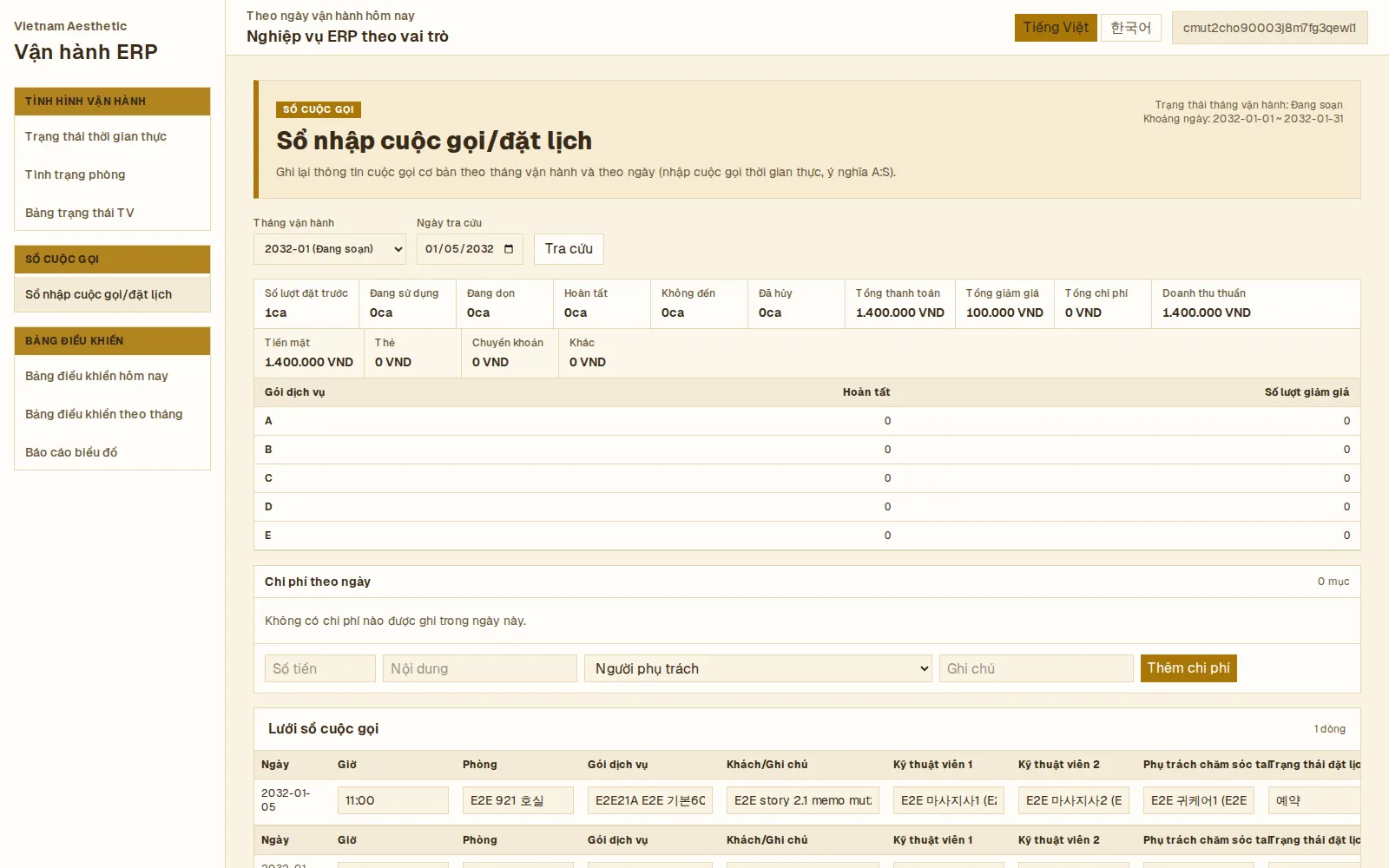Click the Tra cứu button

569,249
